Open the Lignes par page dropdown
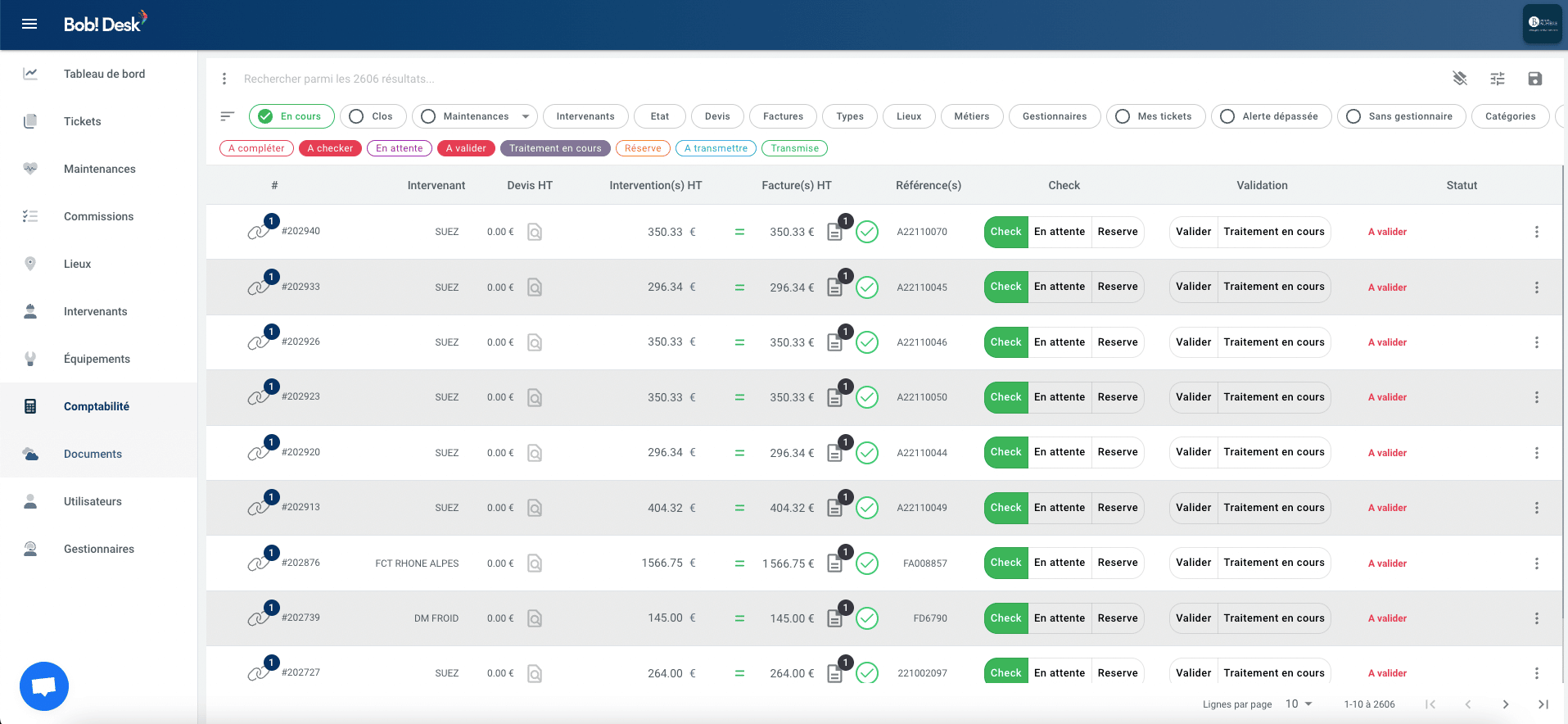 [1299, 704]
